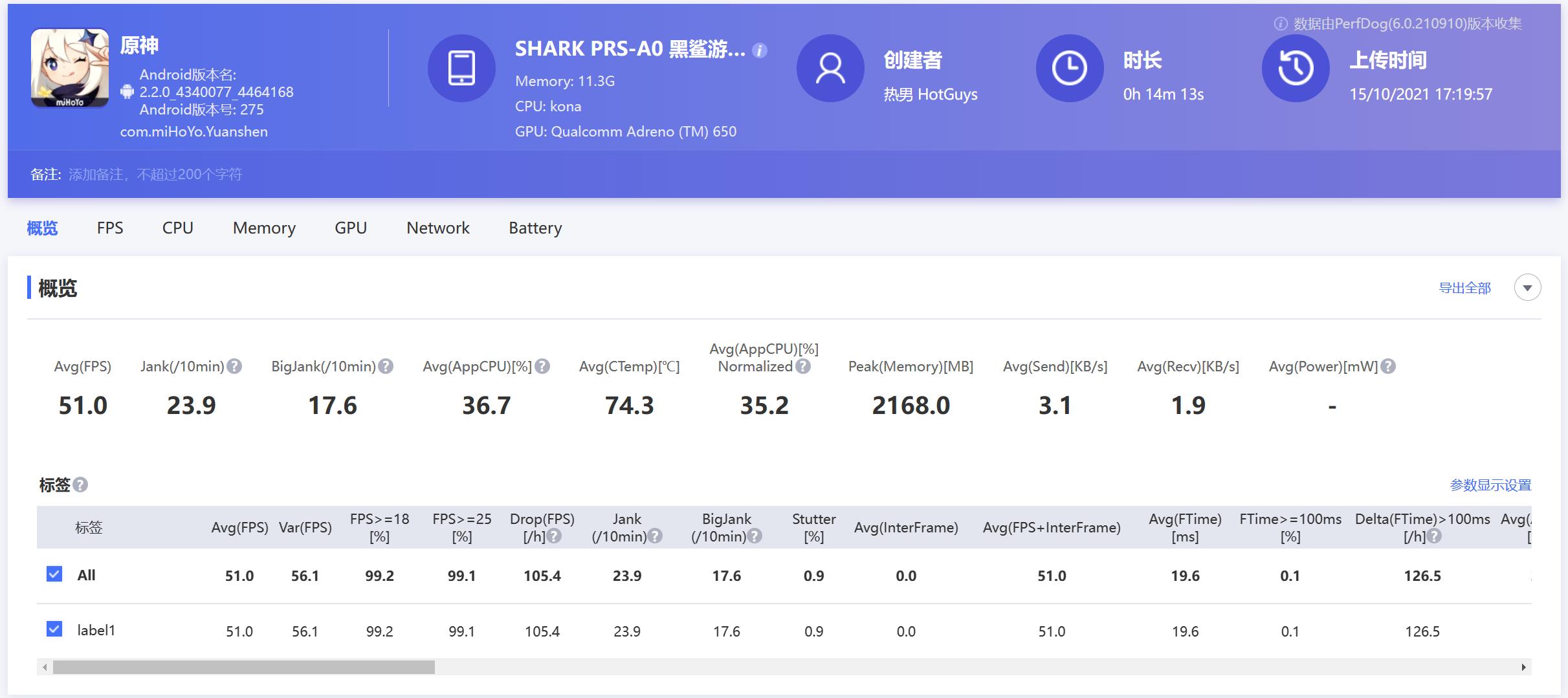This screenshot has width=1568, height=698.
Task: Open help icon beside Avg(Power)[mW]
Action: tap(1388, 367)
